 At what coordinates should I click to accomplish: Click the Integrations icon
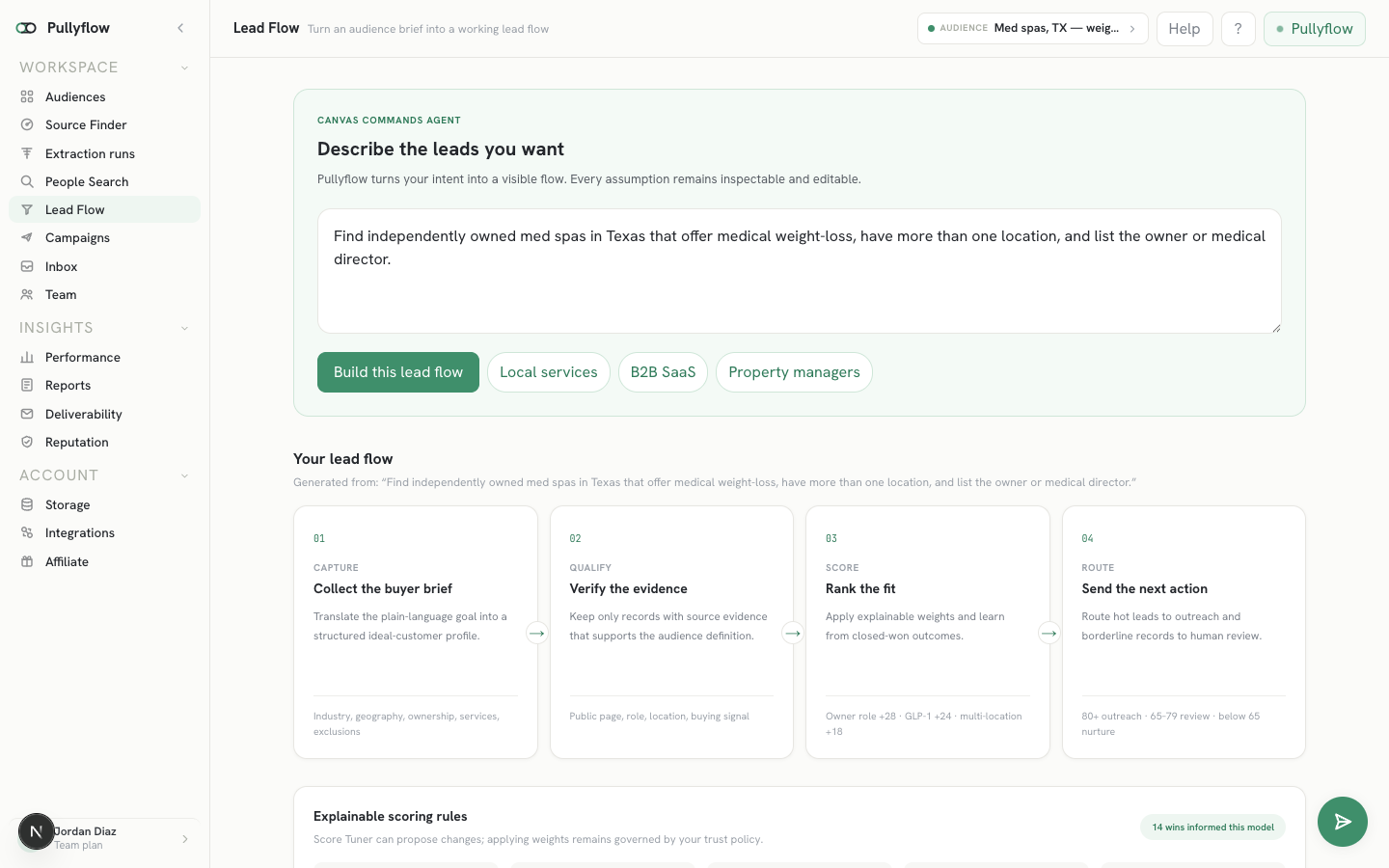[27, 532]
